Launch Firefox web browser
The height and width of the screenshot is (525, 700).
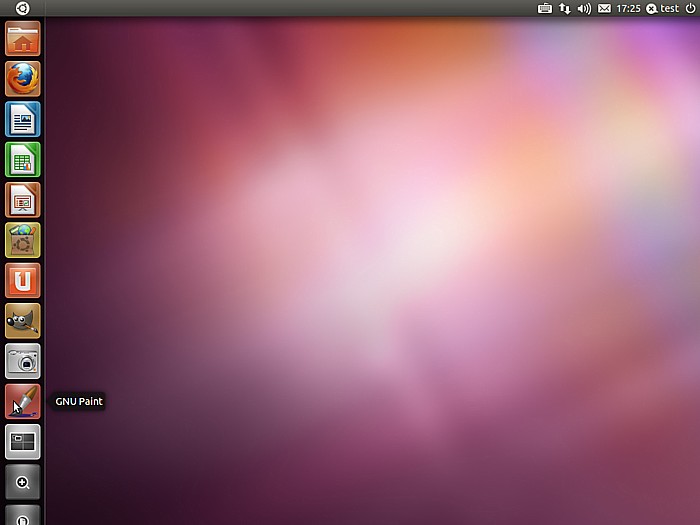23,79
